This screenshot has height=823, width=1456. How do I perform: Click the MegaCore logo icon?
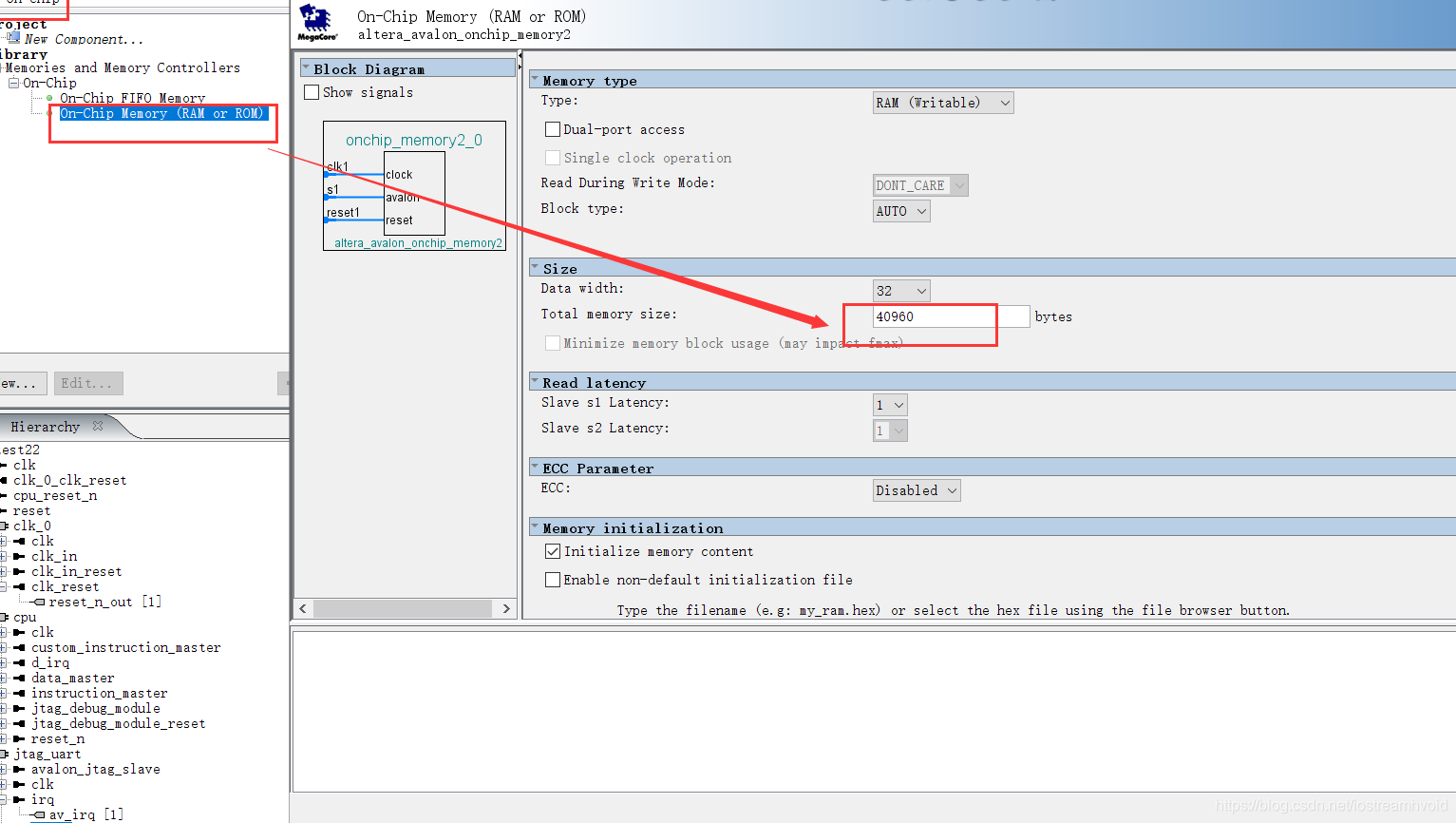[x=317, y=23]
